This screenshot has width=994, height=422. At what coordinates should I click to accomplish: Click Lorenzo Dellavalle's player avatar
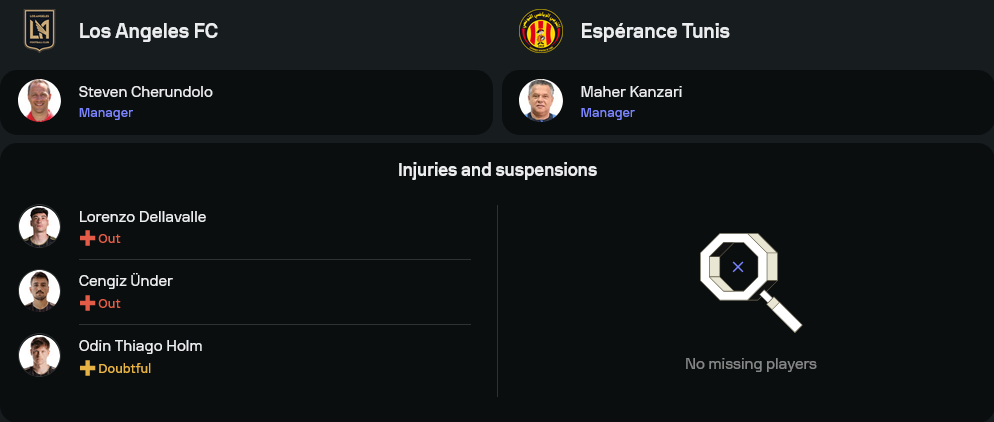[40, 226]
